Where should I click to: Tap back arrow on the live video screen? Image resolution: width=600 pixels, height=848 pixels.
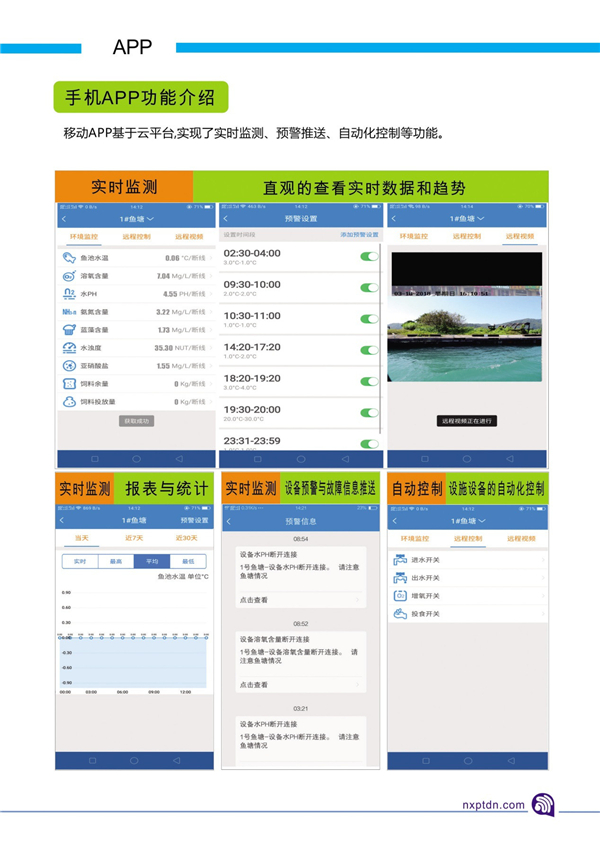coord(394,218)
